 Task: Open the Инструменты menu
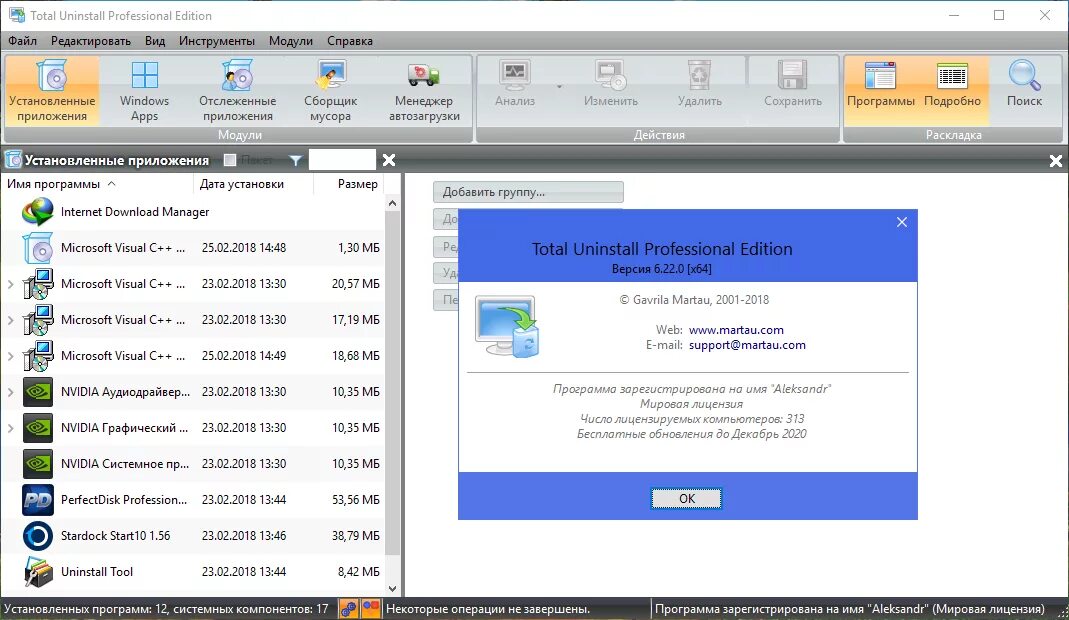tap(217, 41)
